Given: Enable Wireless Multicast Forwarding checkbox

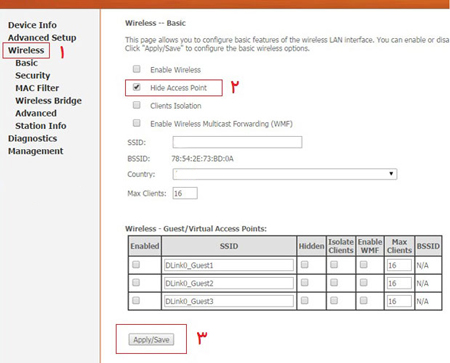Looking at the screenshot, I should pyautogui.click(x=136, y=123).
